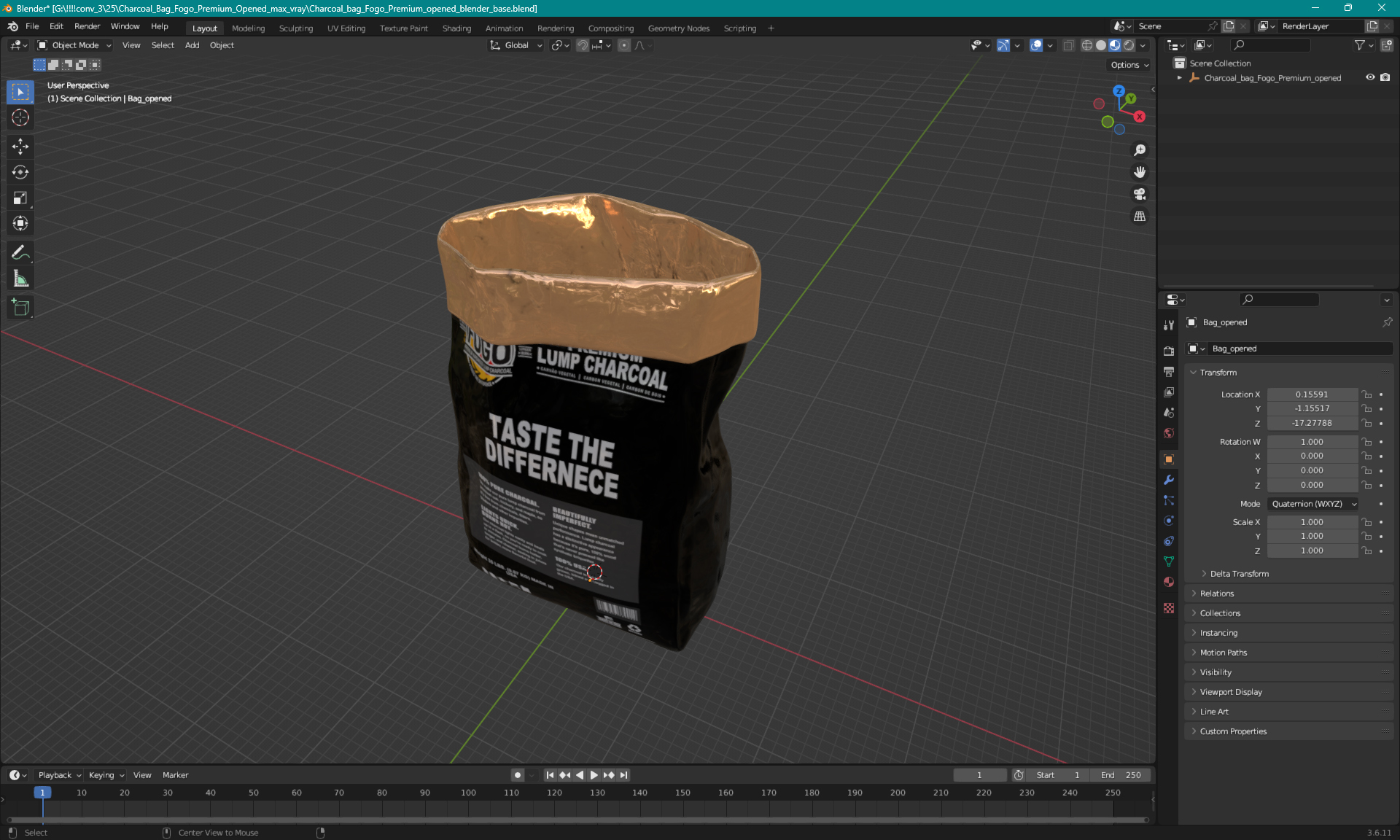Pick the Transform tool
The height and width of the screenshot is (840, 1400).
click(20, 223)
